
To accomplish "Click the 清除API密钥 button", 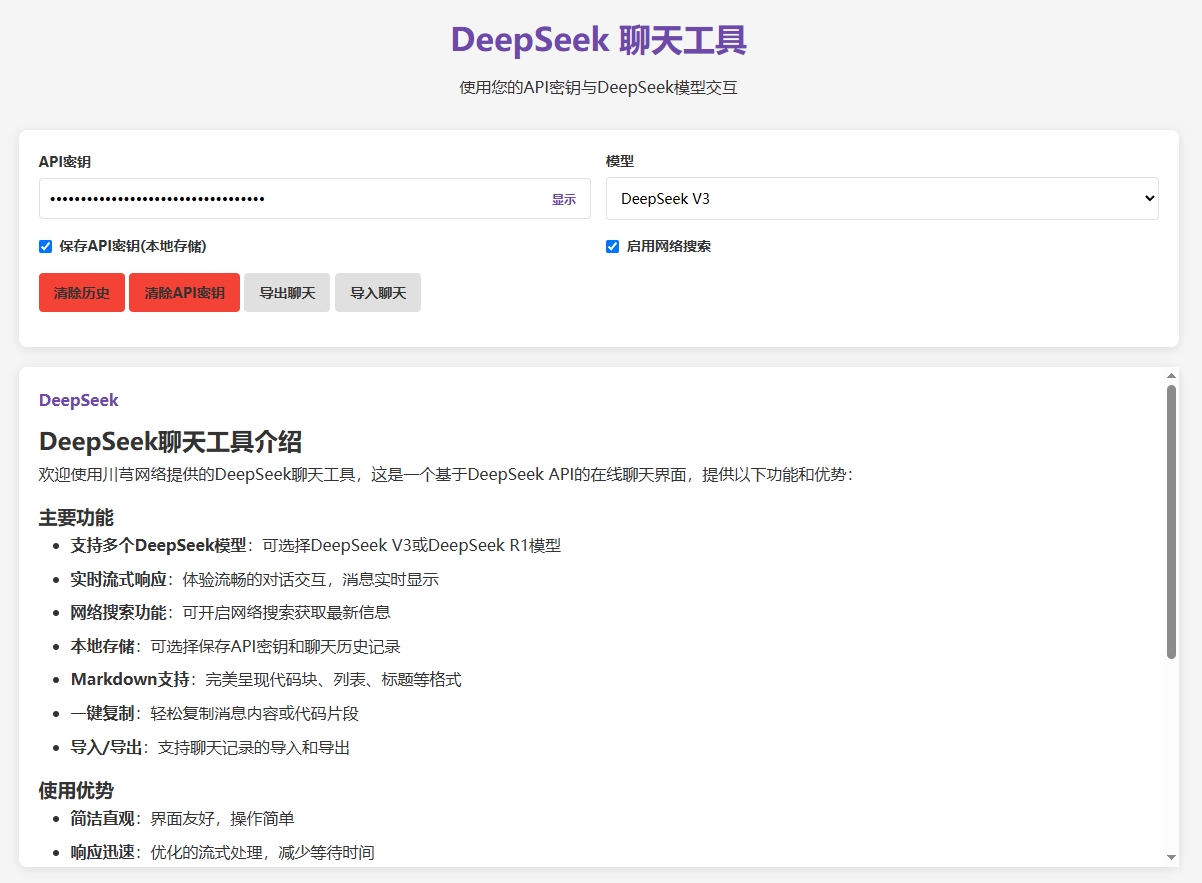I will 184,293.
